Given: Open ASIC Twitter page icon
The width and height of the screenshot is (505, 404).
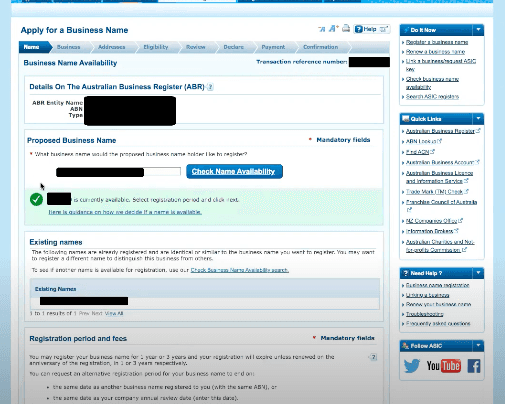Looking at the screenshot, I should [412, 366].
